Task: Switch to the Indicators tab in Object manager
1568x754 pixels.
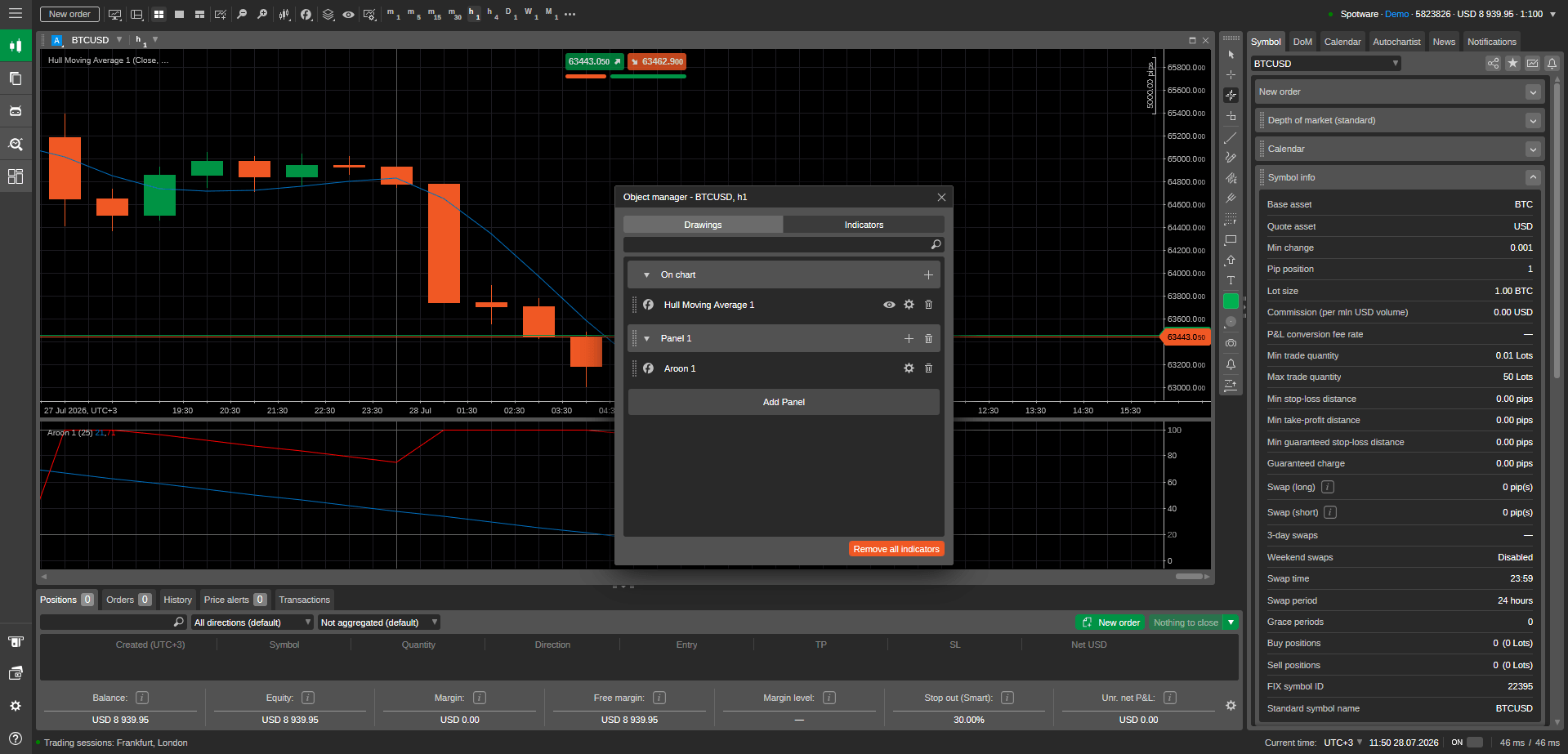Action: coord(864,225)
